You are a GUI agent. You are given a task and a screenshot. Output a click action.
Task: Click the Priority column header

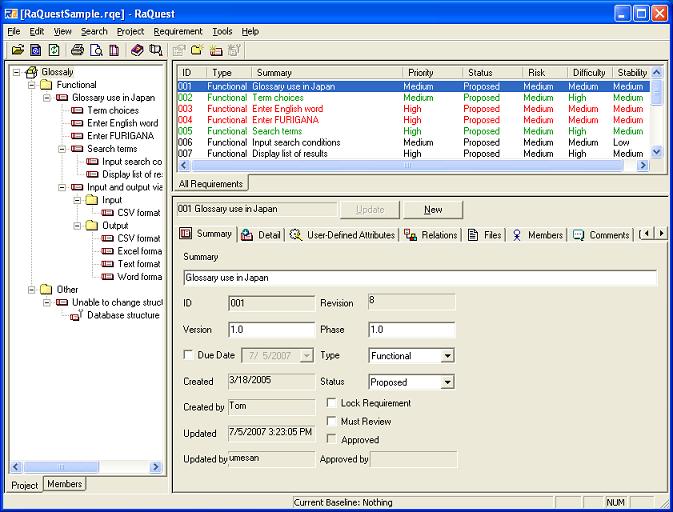[x=432, y=73]
